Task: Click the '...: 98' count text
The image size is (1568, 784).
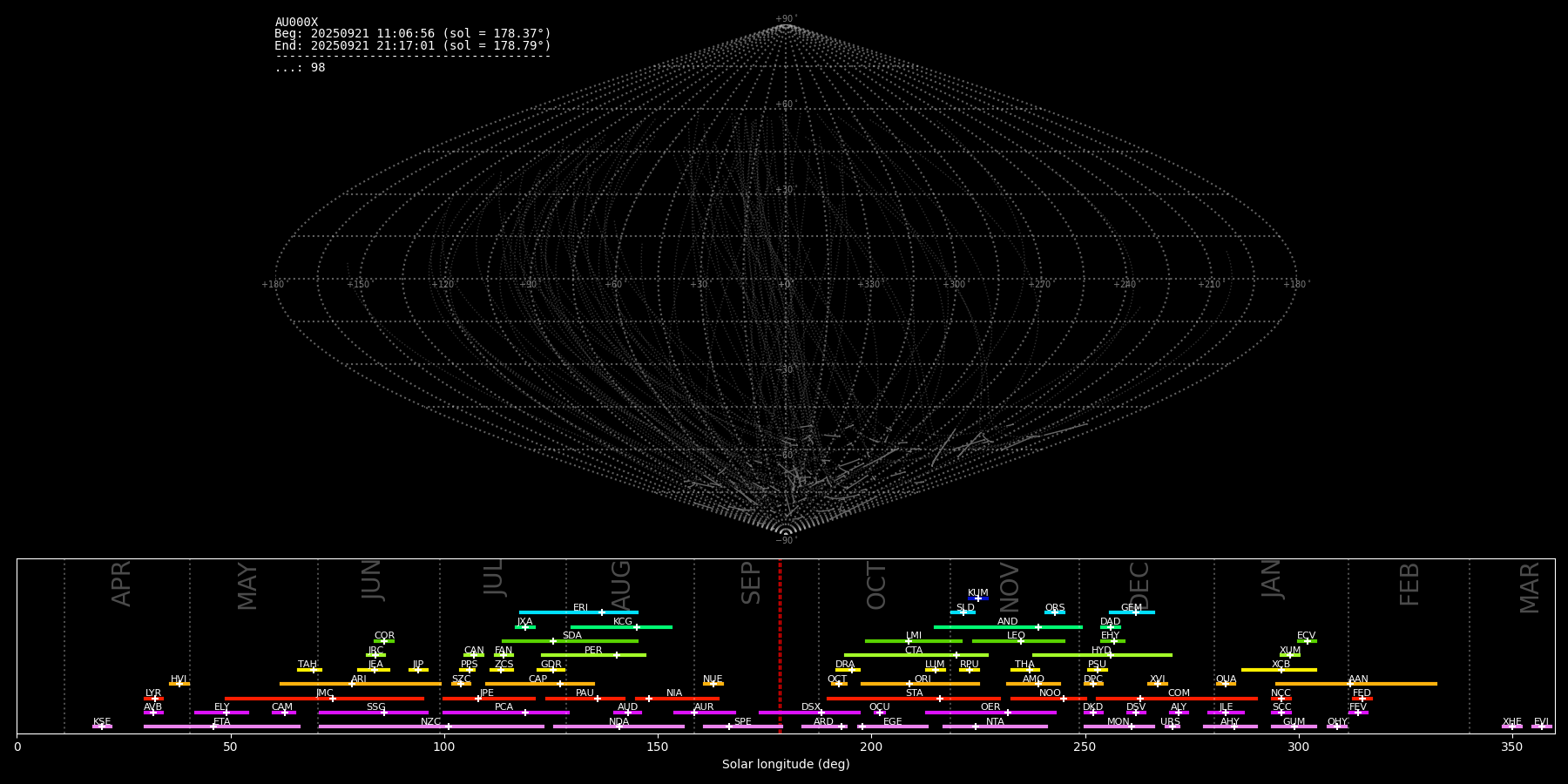Action: point(300,68)
